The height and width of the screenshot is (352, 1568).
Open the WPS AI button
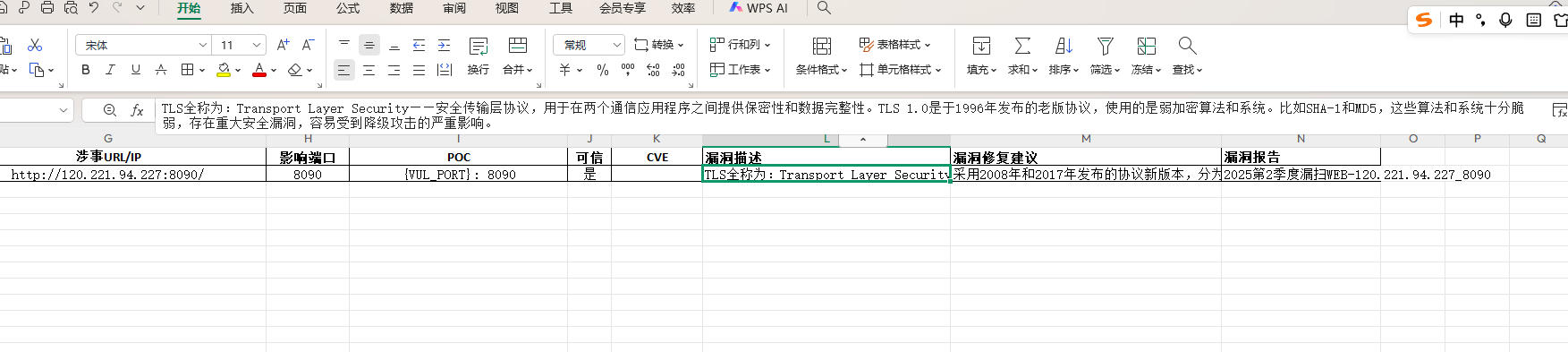coord(759,8)
